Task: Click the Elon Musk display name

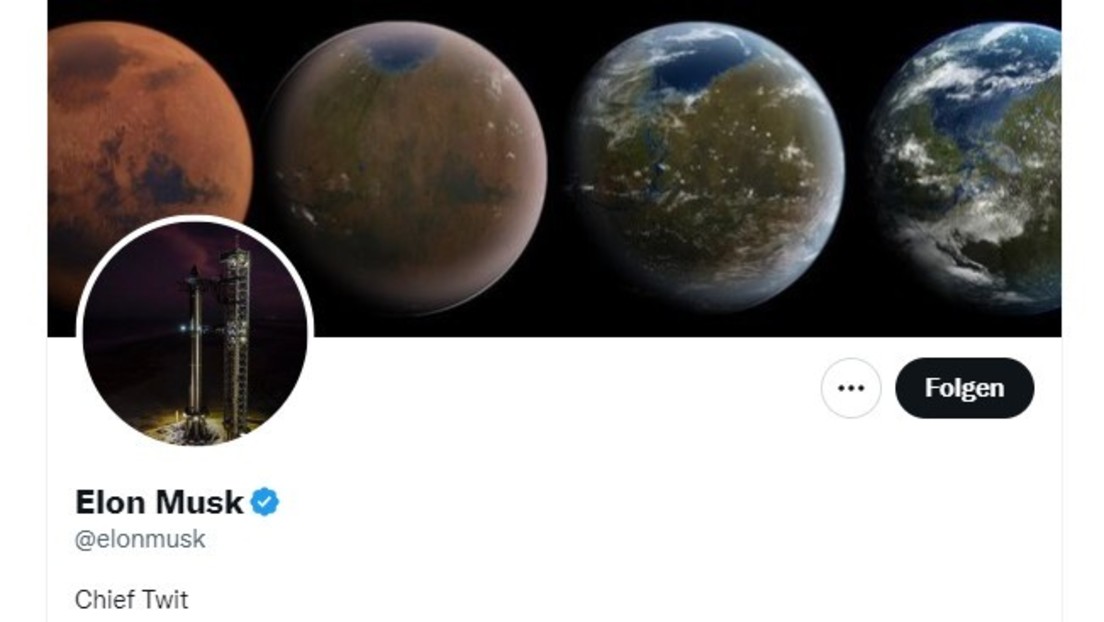Action: (x=159, y=502)
